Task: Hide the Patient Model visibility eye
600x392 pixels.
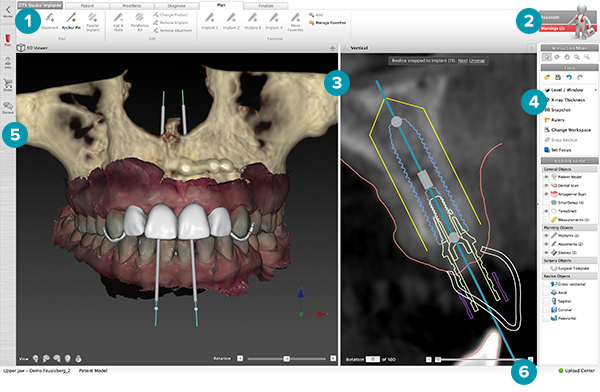Action: pos(546,177)
